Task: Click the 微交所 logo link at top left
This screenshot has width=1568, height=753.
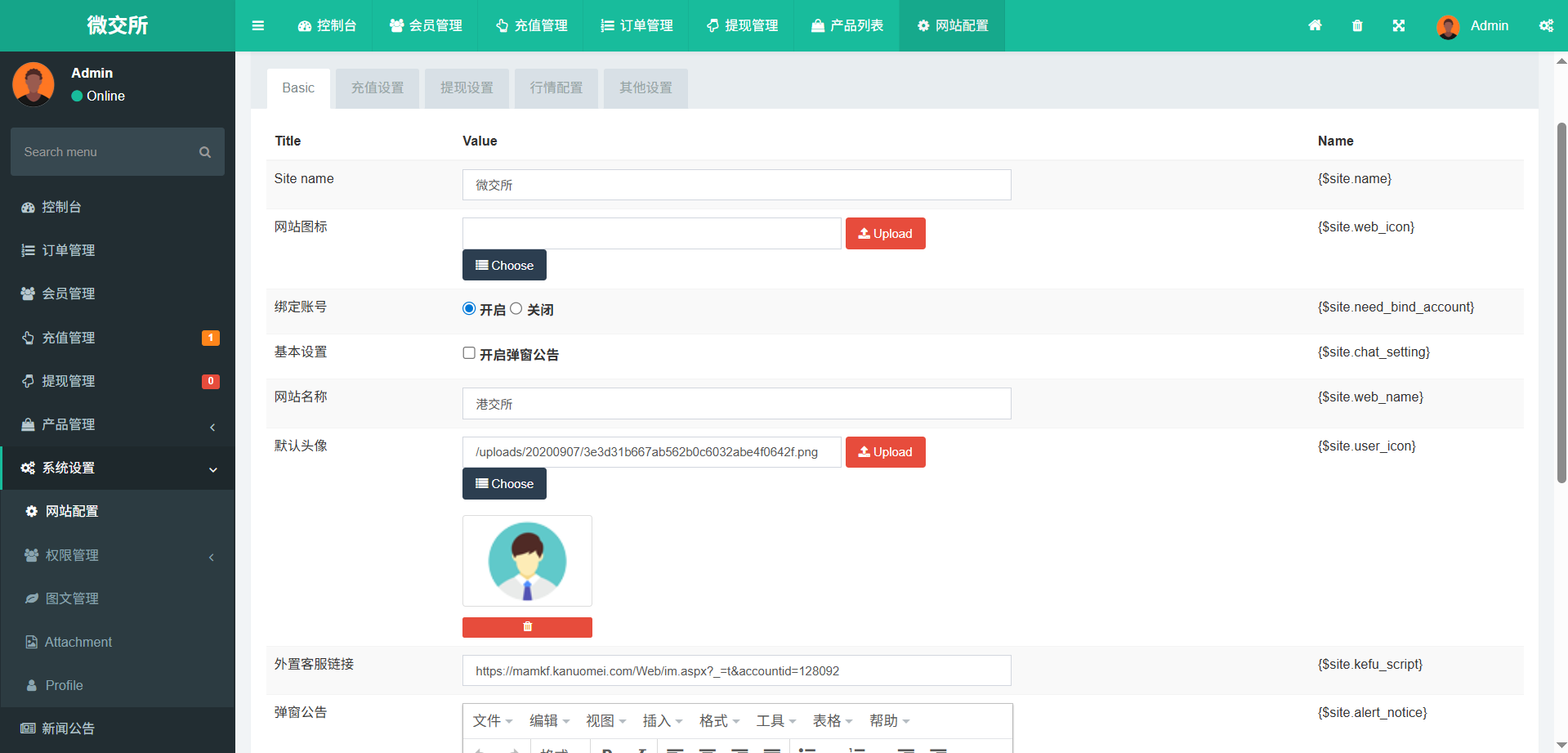Action: pos(118,25)
